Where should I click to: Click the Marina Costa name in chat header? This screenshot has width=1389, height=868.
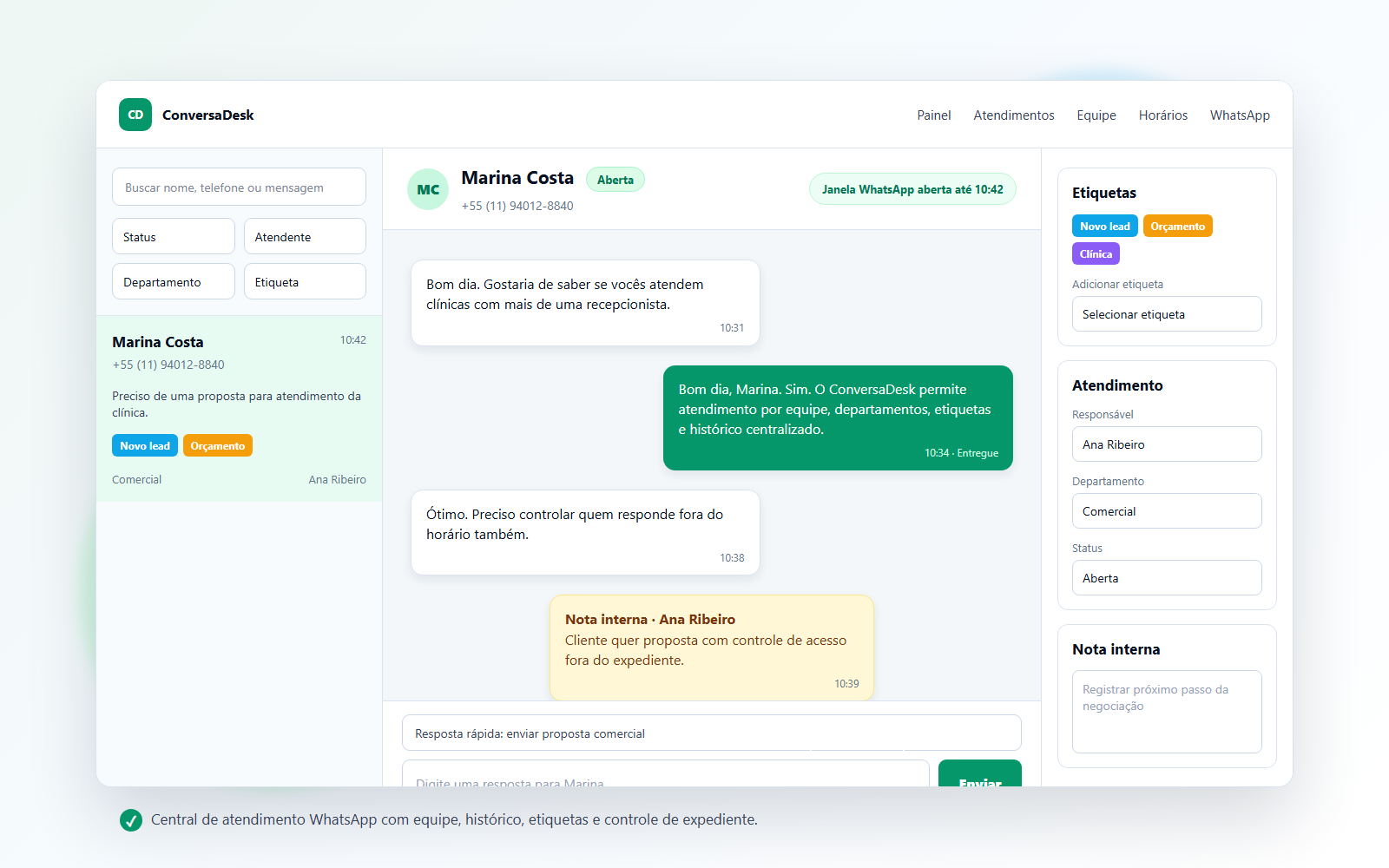517,178
